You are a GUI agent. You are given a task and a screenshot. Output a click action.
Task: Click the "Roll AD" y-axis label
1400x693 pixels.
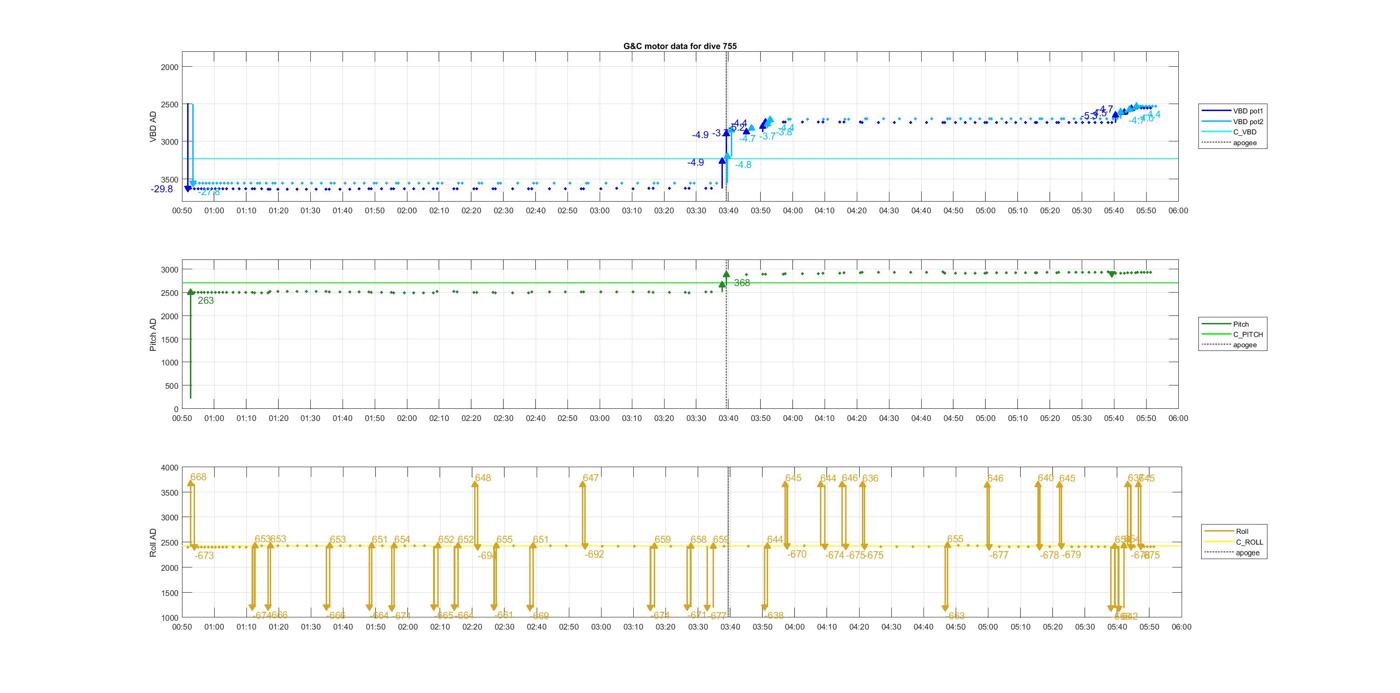tap(154, 542)
